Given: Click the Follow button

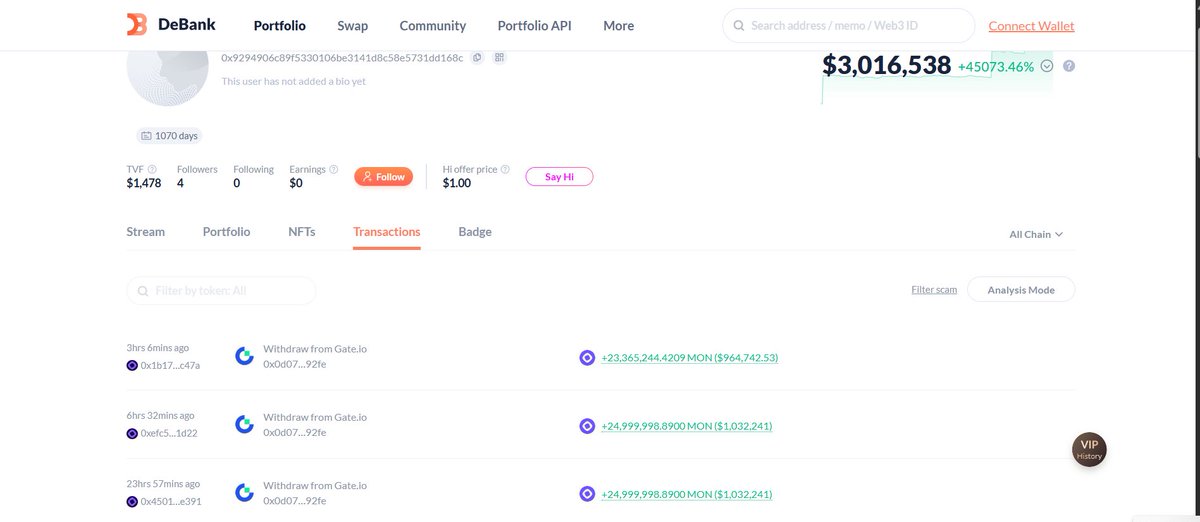Looking at the screenshot, I should 383,176.
